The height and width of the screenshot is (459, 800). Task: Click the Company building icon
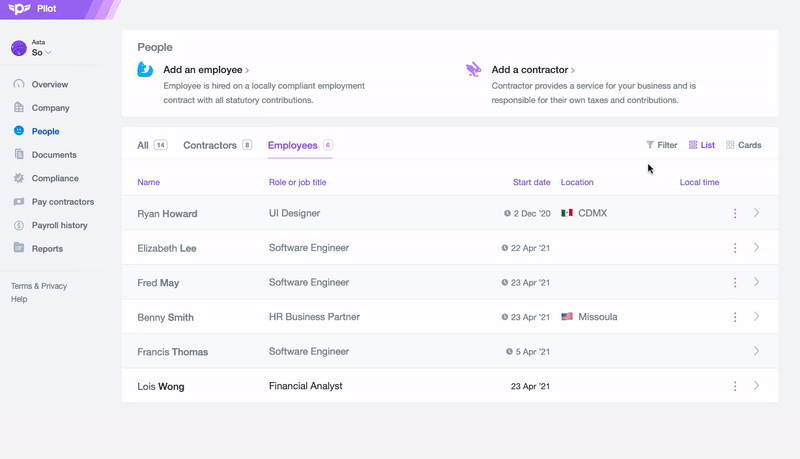pos(19,108)
